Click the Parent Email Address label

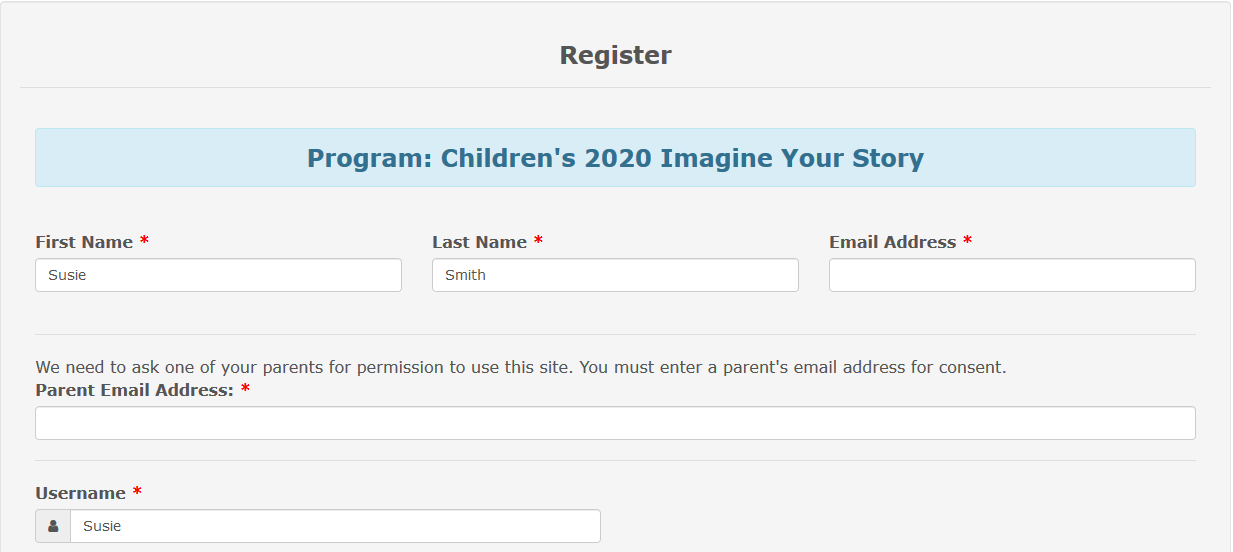[134, 390]
